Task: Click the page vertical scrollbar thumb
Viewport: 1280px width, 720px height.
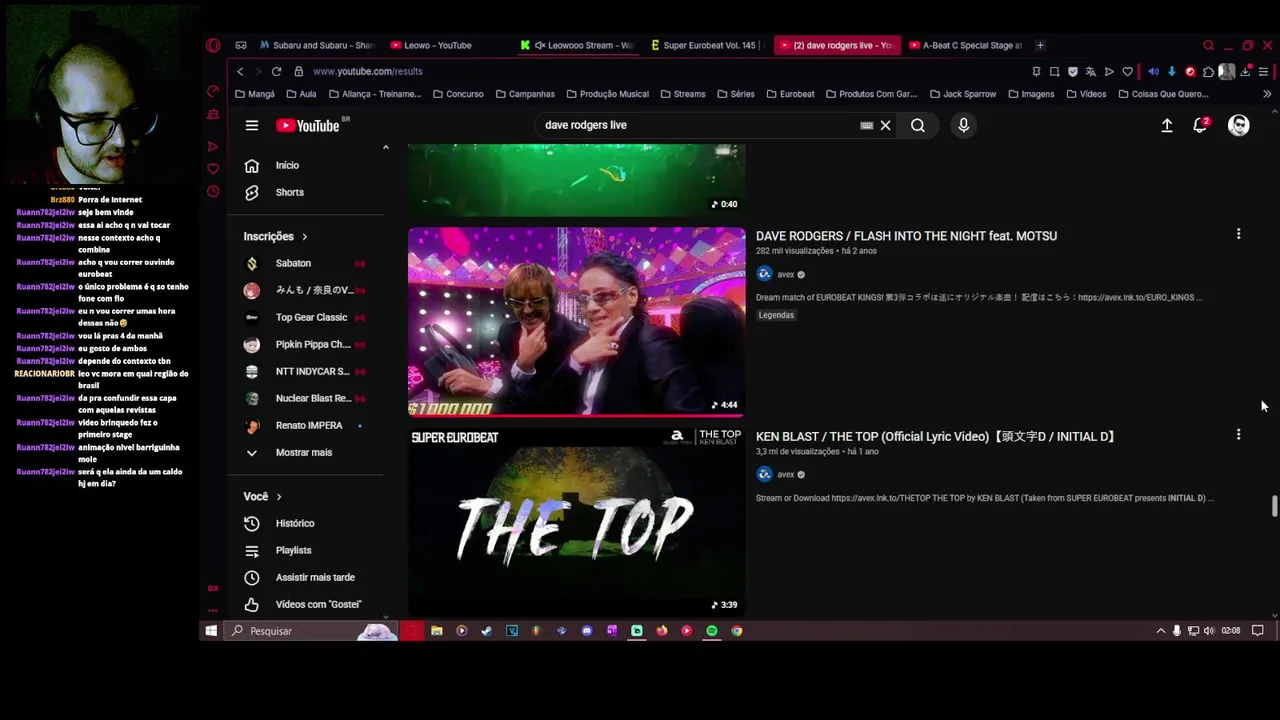Action: (x=1274, y=505)
